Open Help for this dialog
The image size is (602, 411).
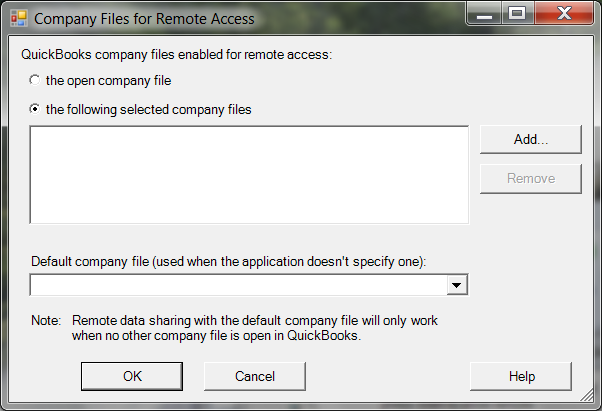(521, 376)
